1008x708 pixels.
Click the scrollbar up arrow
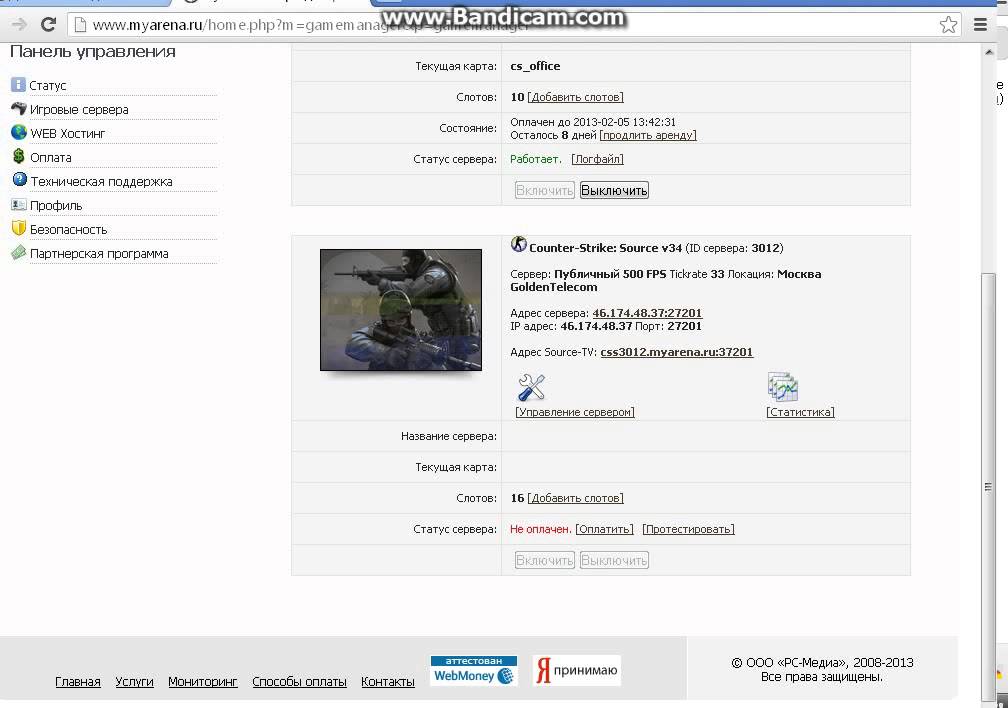(x=988, y=51)
